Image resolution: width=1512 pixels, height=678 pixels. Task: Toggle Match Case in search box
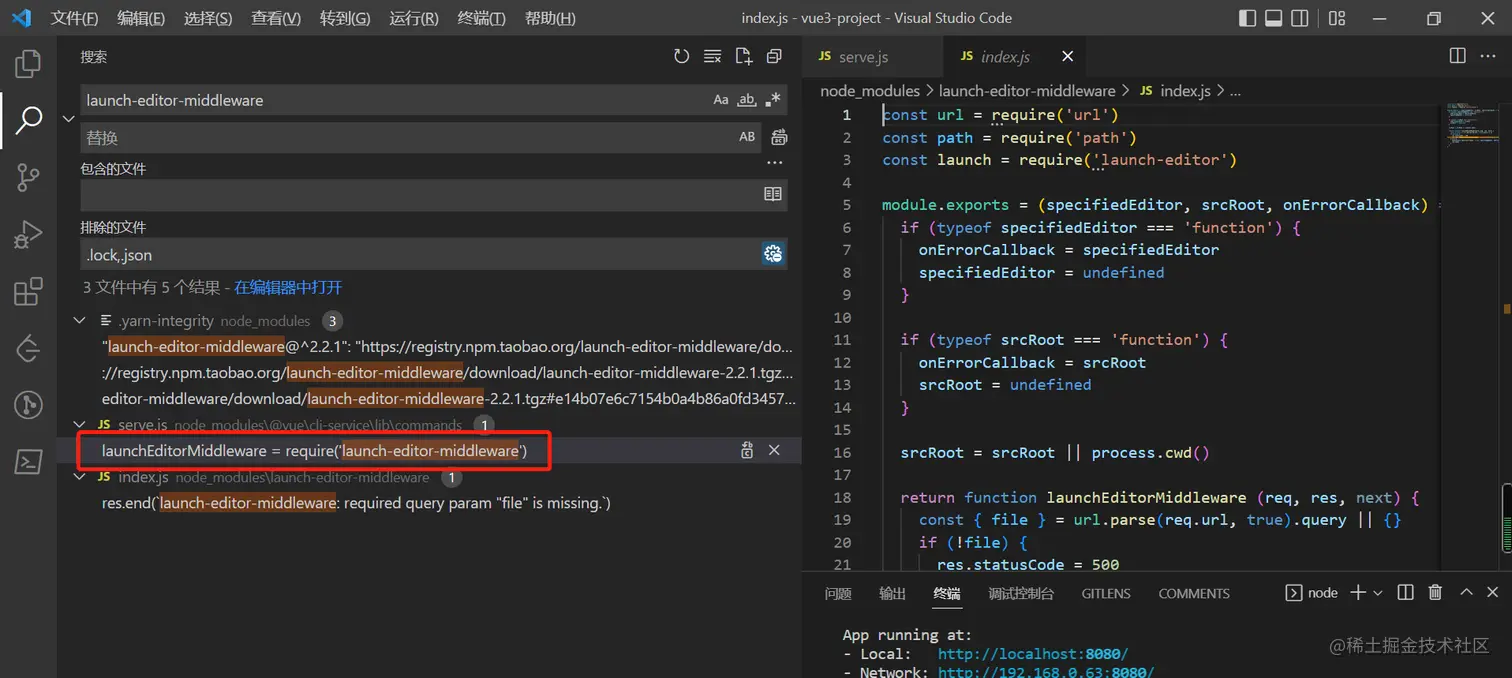coord(721,100)
